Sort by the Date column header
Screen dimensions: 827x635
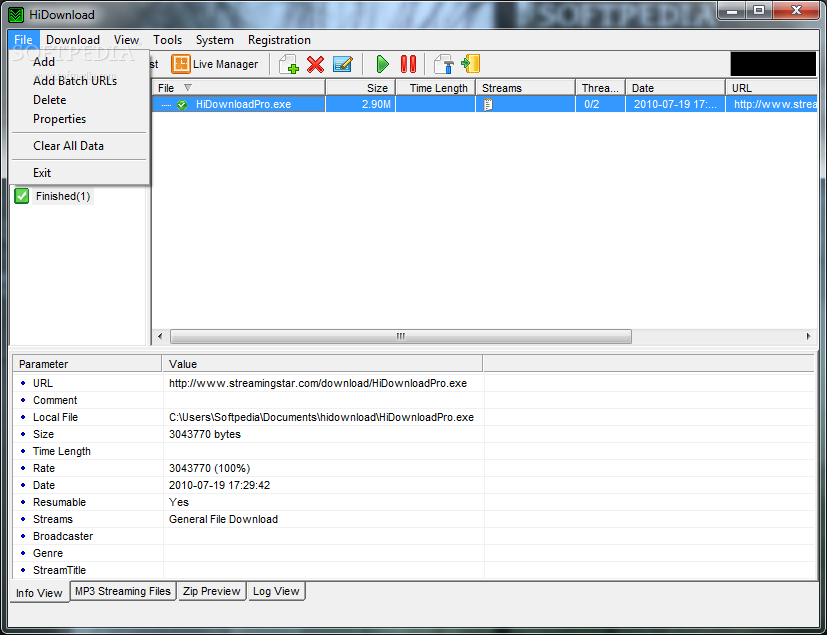tap(675, 88)
